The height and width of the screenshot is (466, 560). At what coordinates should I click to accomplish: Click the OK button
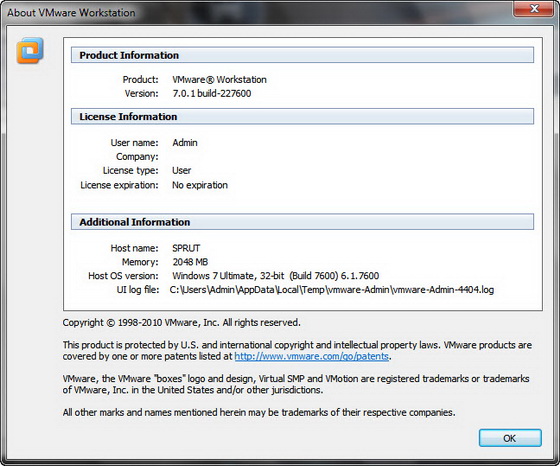(x=510, y=438)
